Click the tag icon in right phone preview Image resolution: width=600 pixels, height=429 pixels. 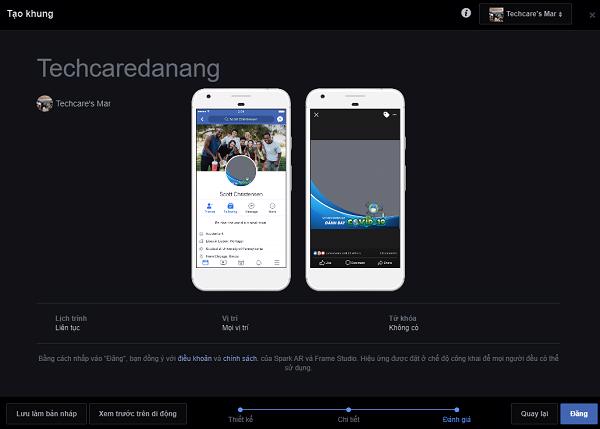[386, 115]
